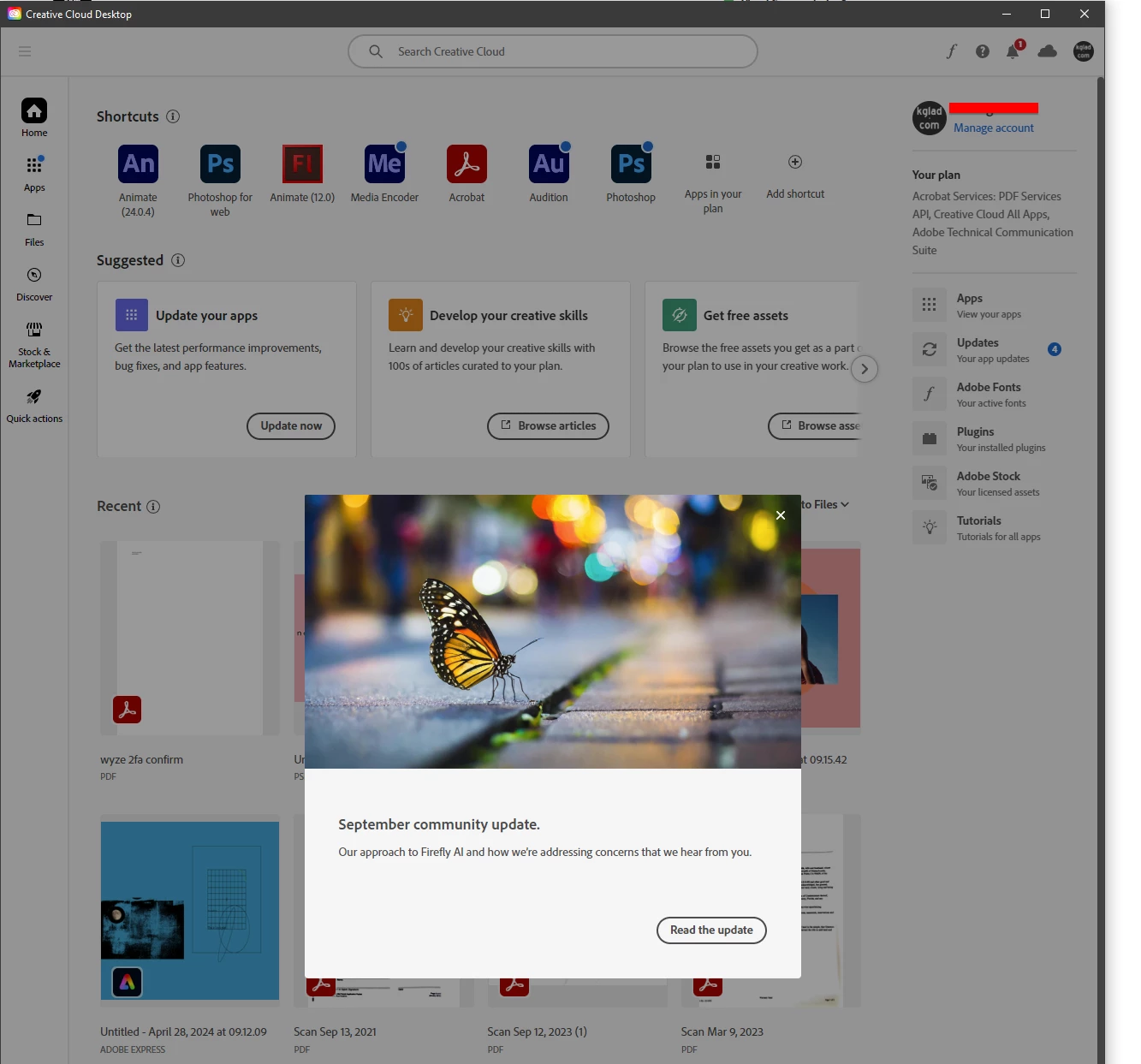Open Plugins in the right panel
Viewport: 1141px width, 1064px height.
(x=993, y=438)
